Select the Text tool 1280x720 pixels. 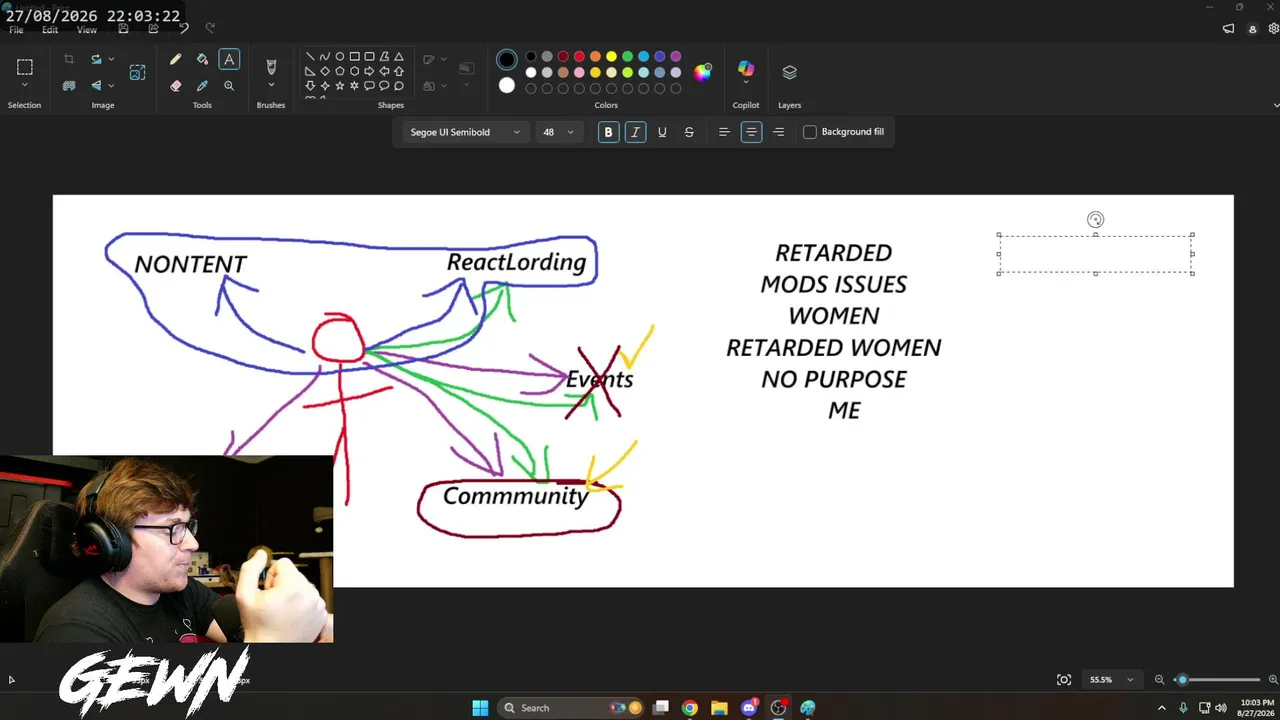(x=229, y=60)
